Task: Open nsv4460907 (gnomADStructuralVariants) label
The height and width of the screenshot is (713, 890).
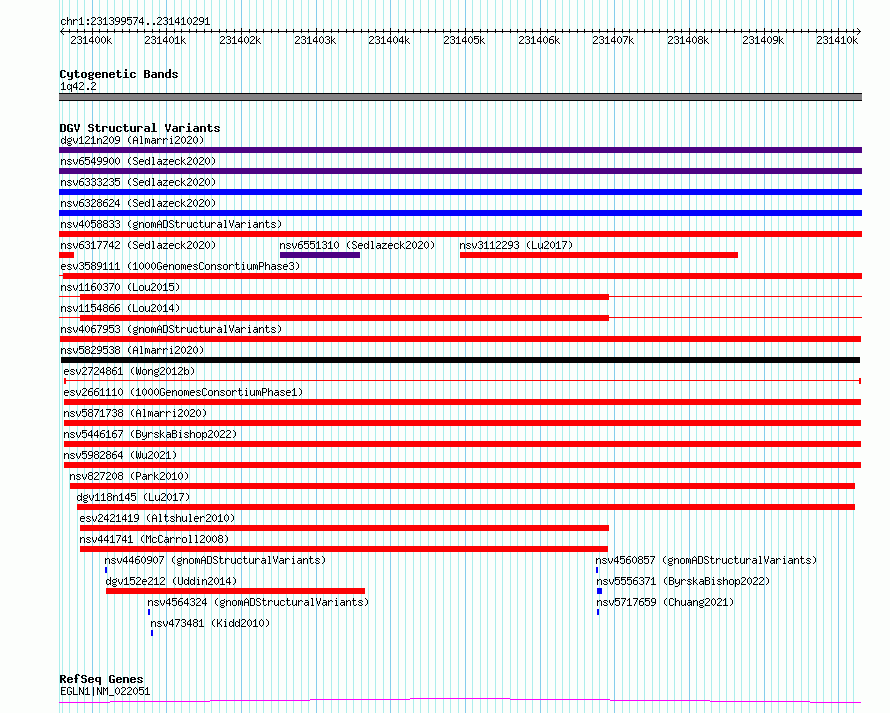Action: (x=215, y=560)
